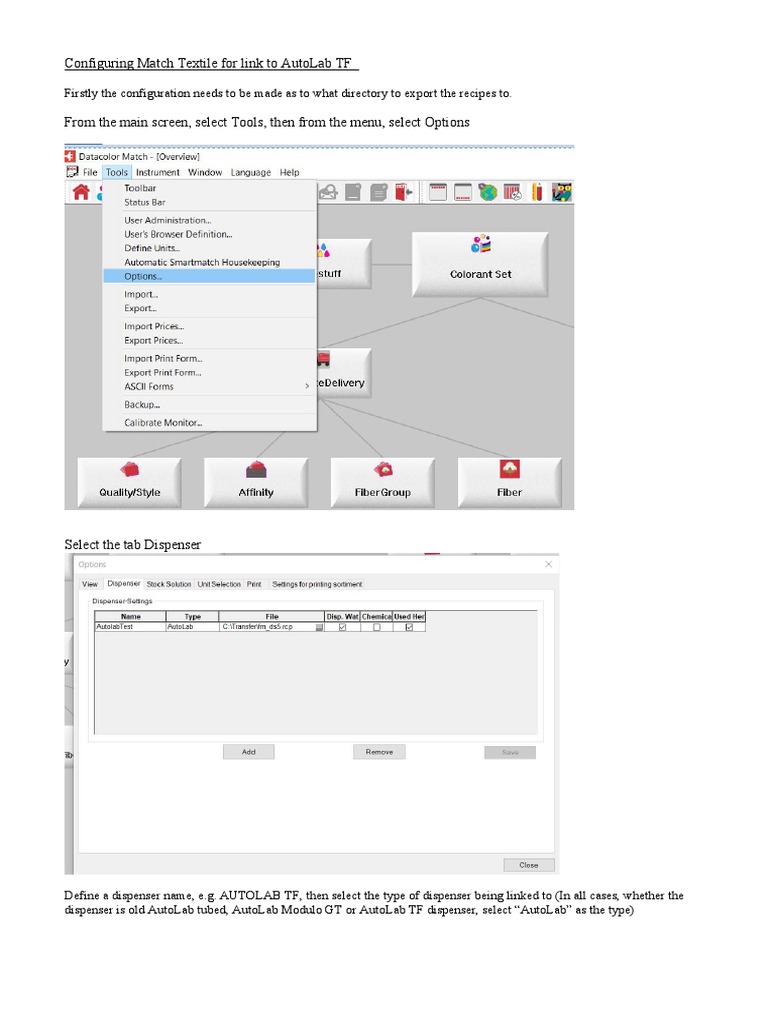Click the Close button in Options
The width and height of the screenshot is (768, 1024).
click(x=529, y=865)
